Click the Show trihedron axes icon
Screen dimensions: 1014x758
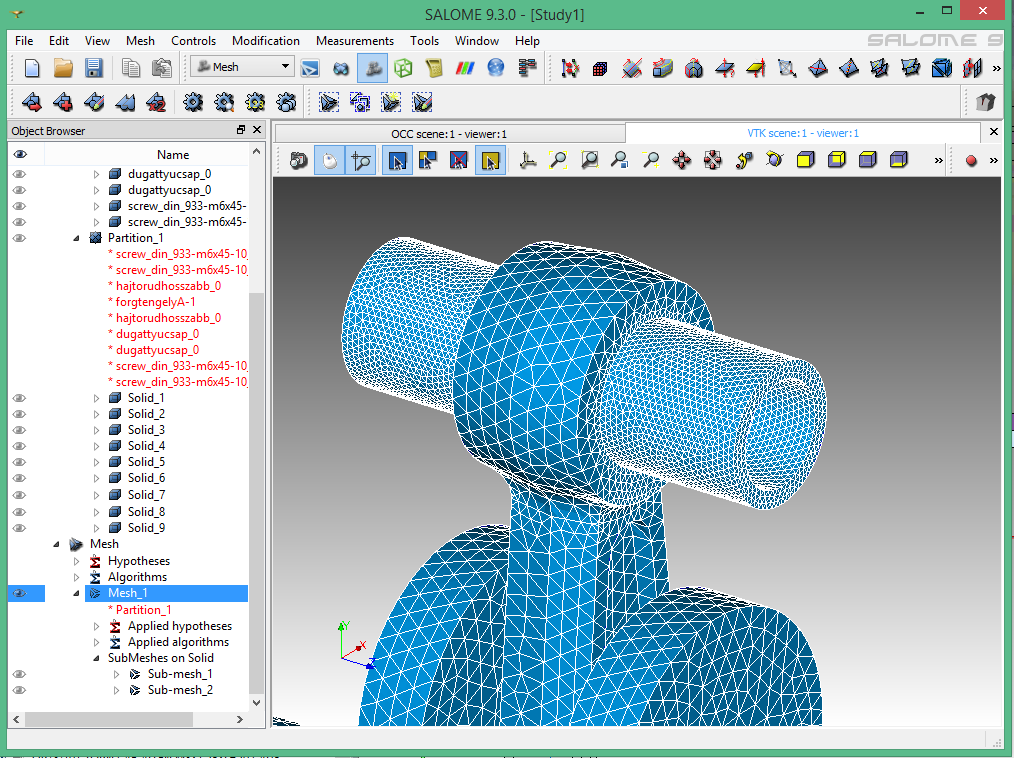(x=528, y=160)
